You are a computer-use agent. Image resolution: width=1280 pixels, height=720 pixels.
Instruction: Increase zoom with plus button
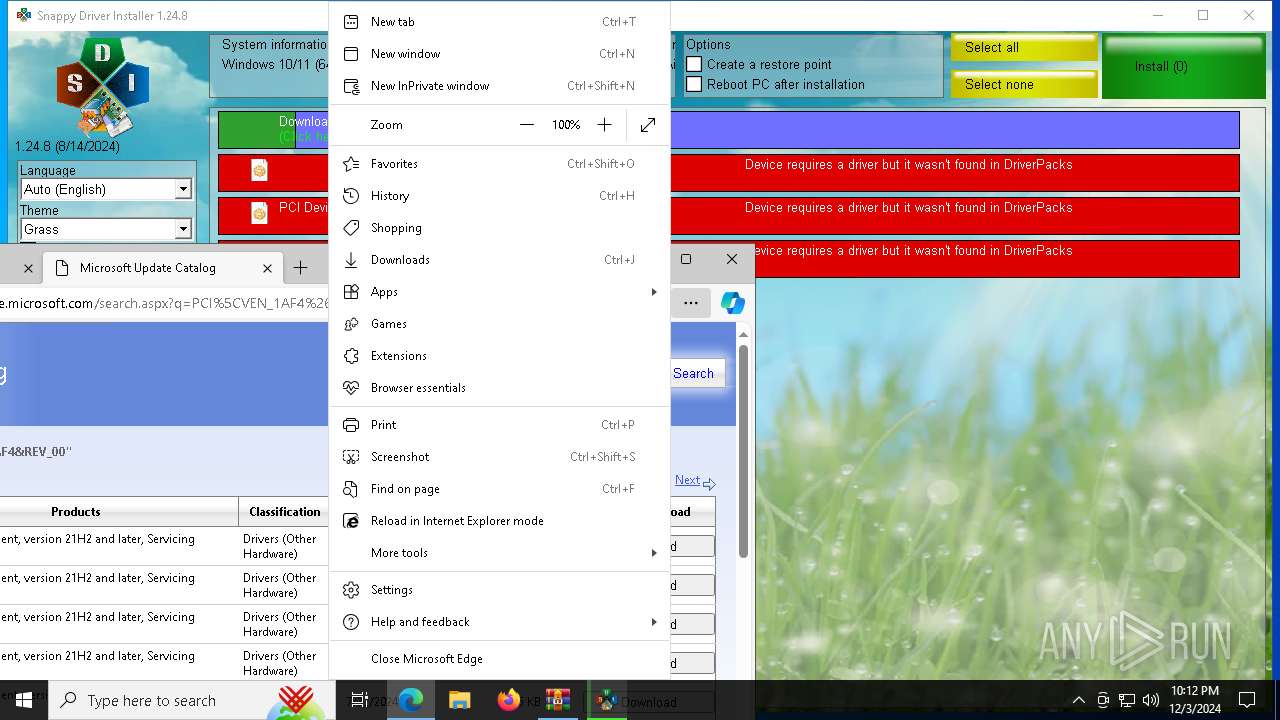point(604,125)
